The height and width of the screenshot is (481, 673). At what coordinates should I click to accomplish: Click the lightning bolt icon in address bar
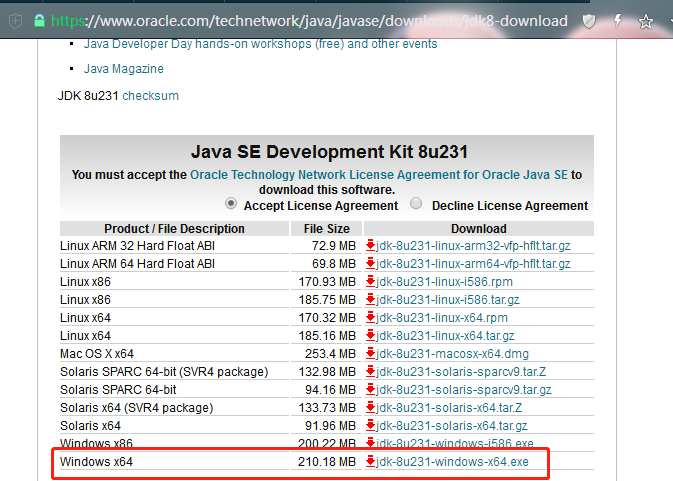click(619, 20)
